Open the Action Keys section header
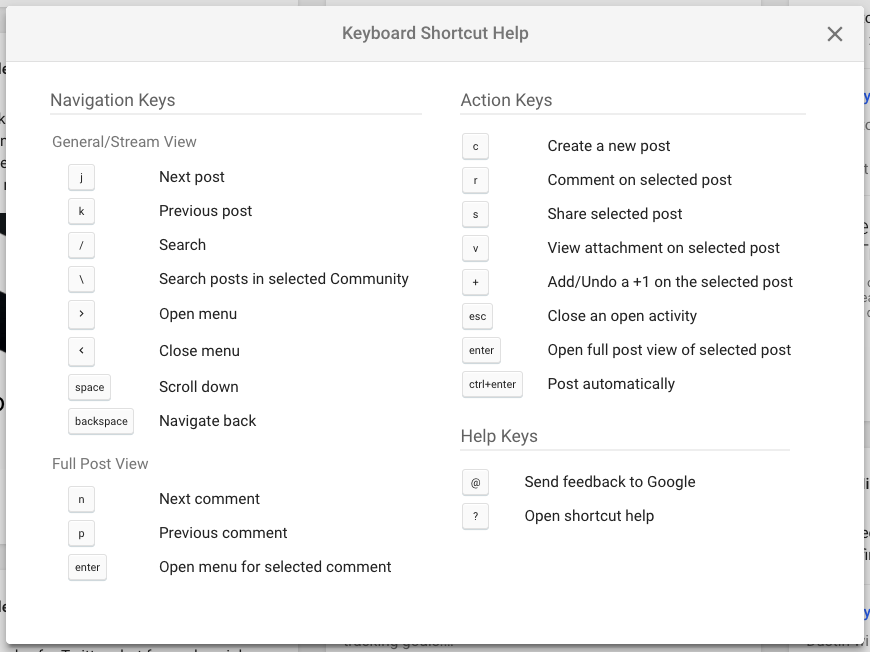The width and height of the screenshot is (870, 652). [x=506, y=100]
